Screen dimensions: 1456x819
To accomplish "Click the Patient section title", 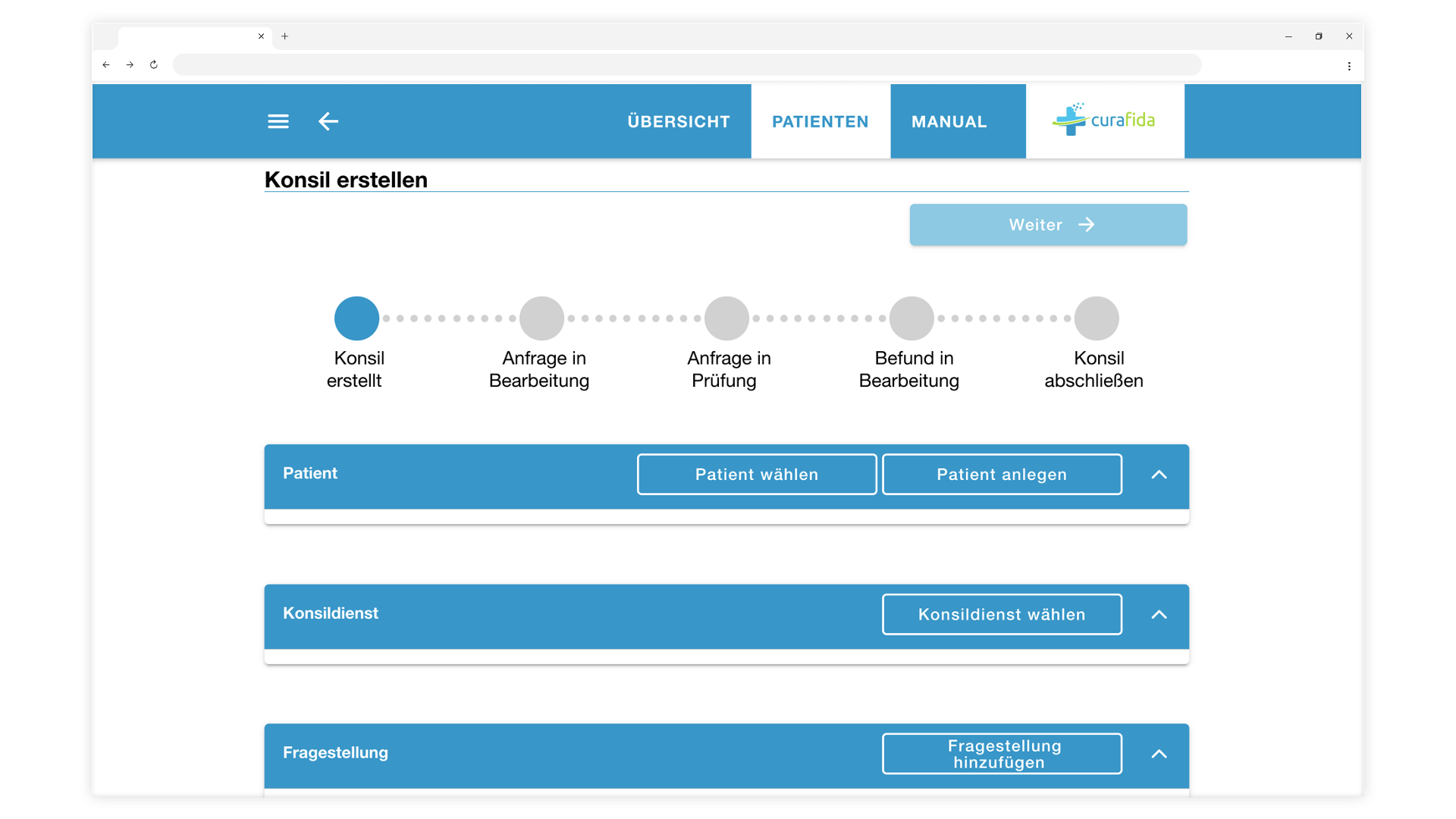I will (310, 473).
